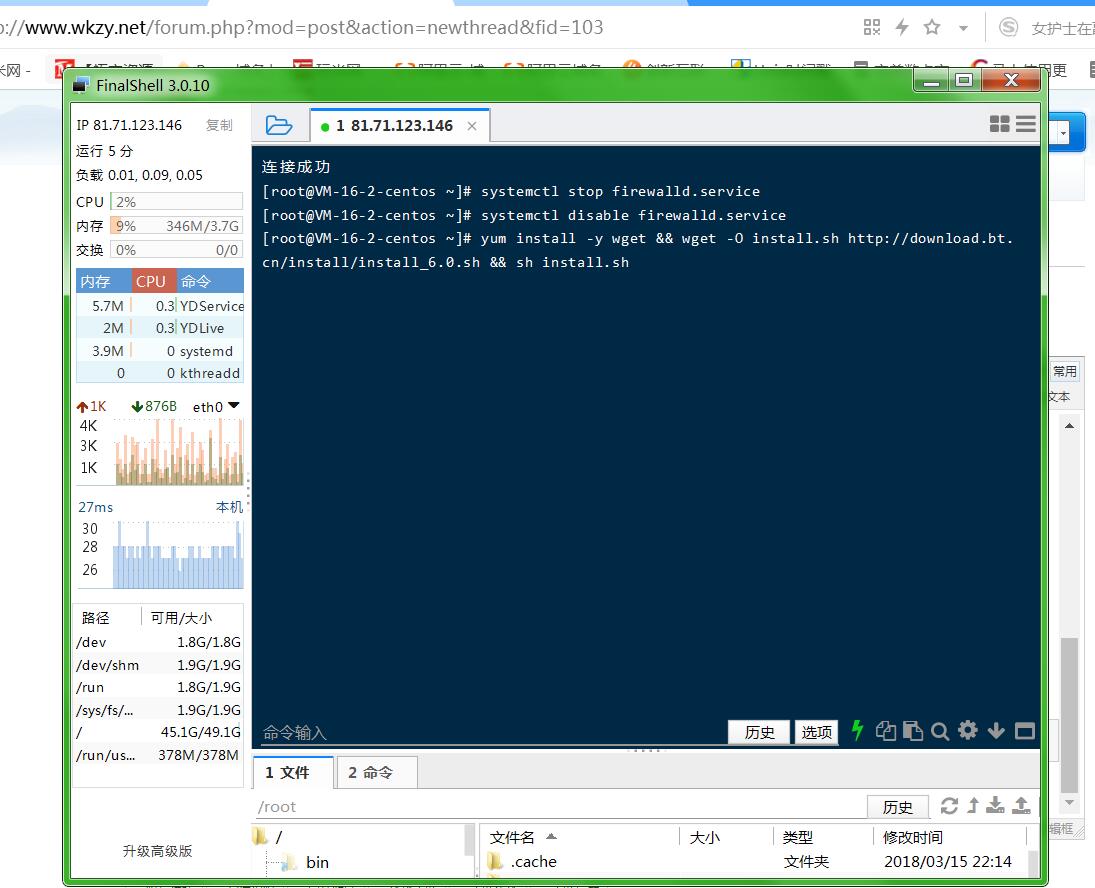
Task: Close the 81.71.123.146 session tab
Action: 472,126
